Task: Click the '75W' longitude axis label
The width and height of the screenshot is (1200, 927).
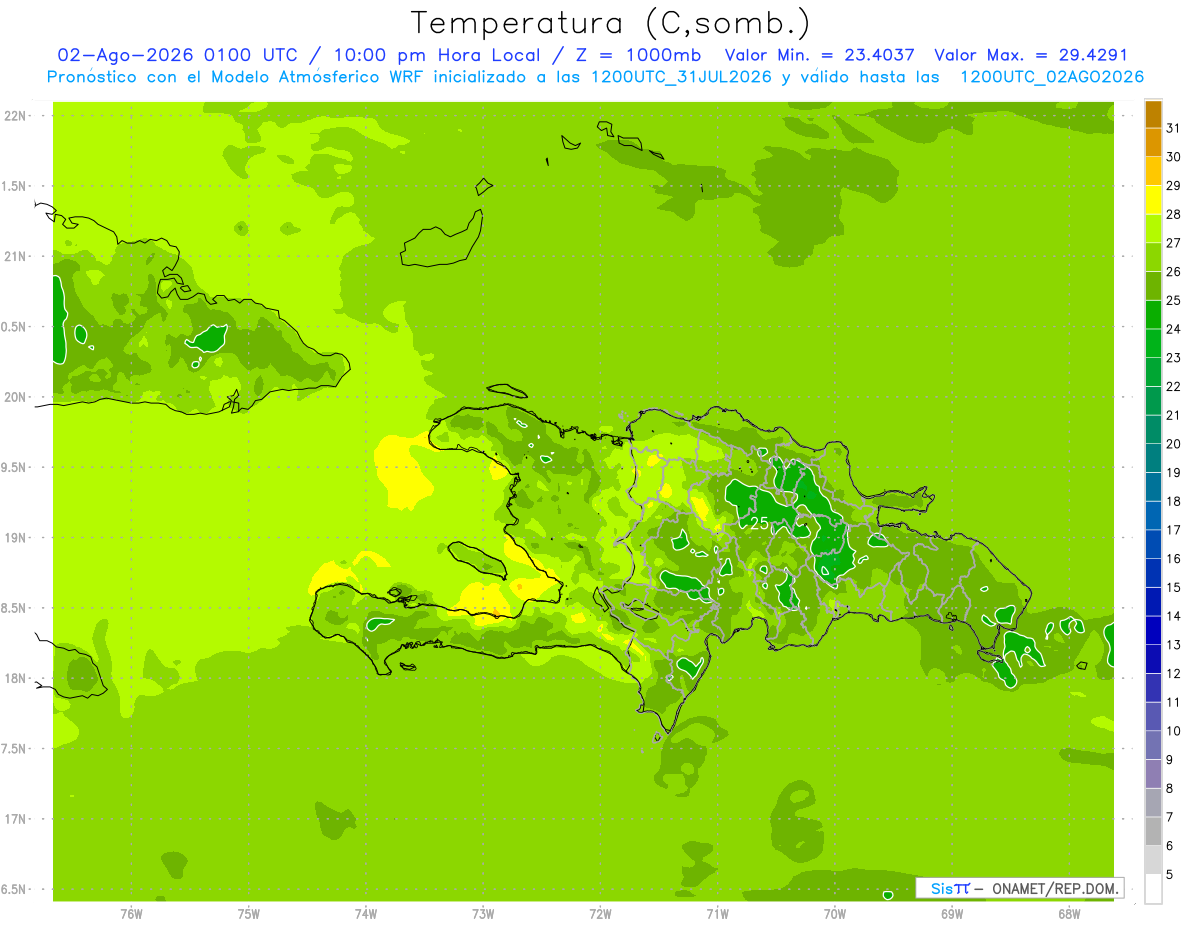Action: pyautogui.click(x=248, y=913)
